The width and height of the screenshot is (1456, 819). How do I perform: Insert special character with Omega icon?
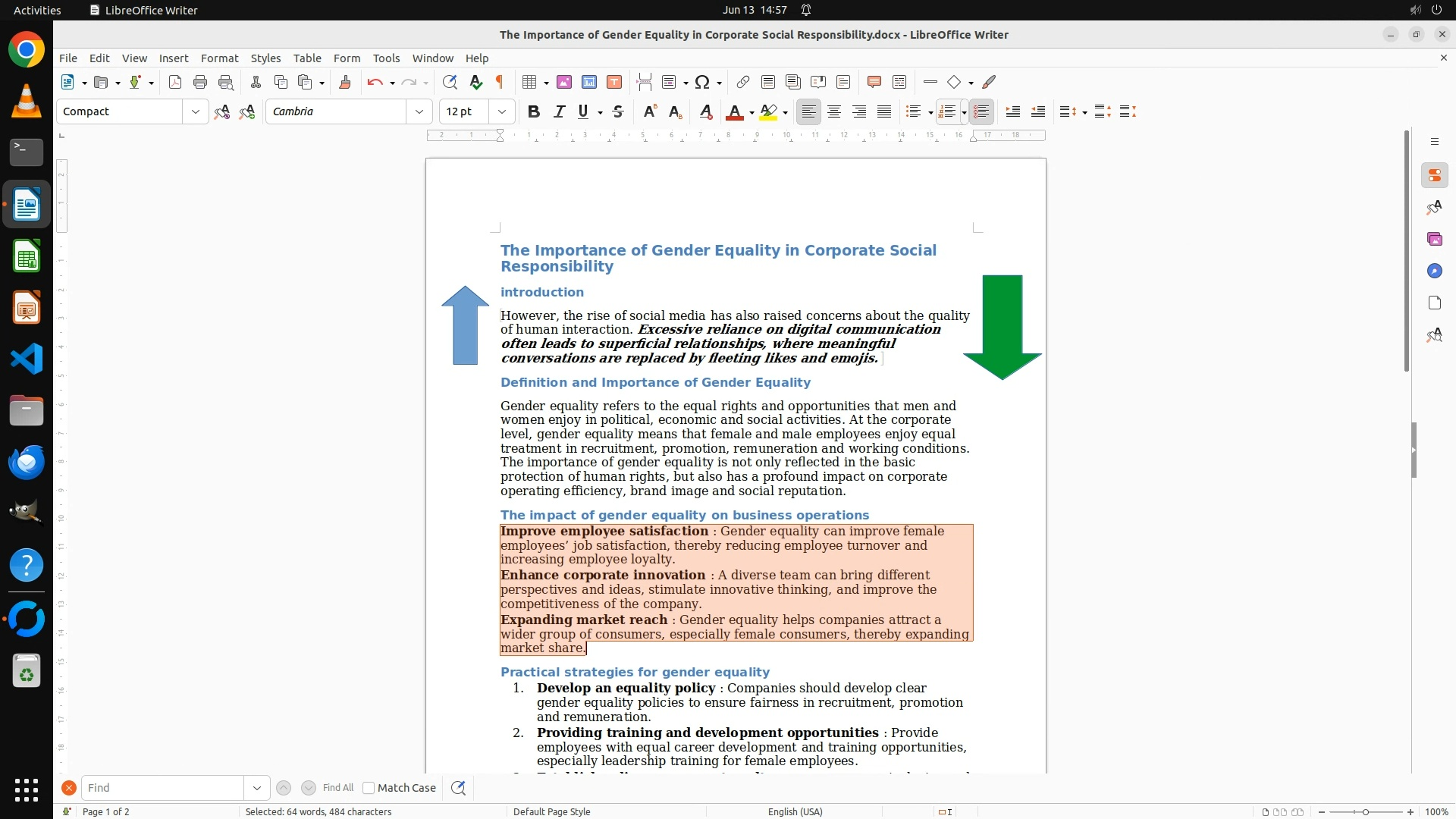(x=702, y=82)
